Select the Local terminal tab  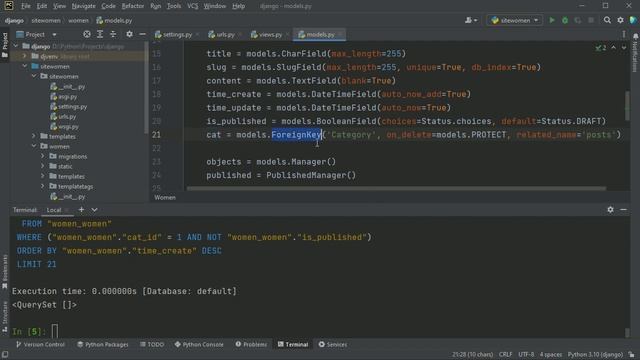click(x=53, y=210)
